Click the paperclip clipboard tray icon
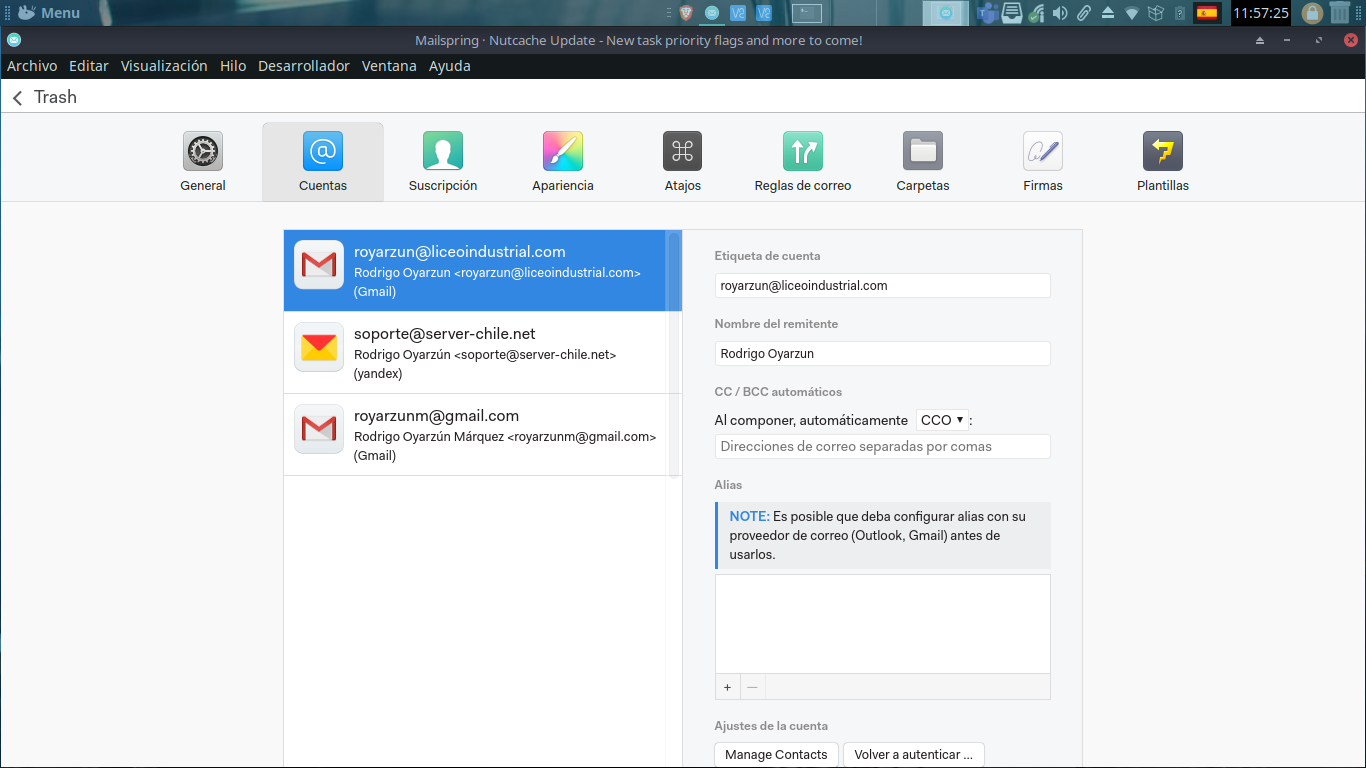 (x=1084, y=13)
